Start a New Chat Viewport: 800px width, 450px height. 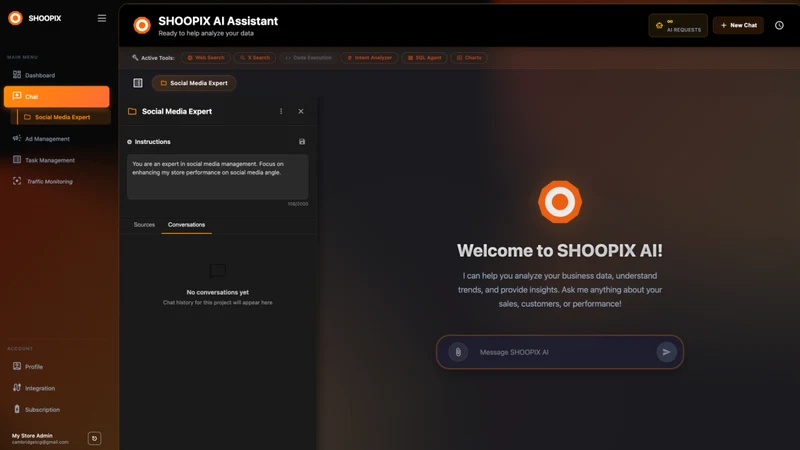coord(738,25)
